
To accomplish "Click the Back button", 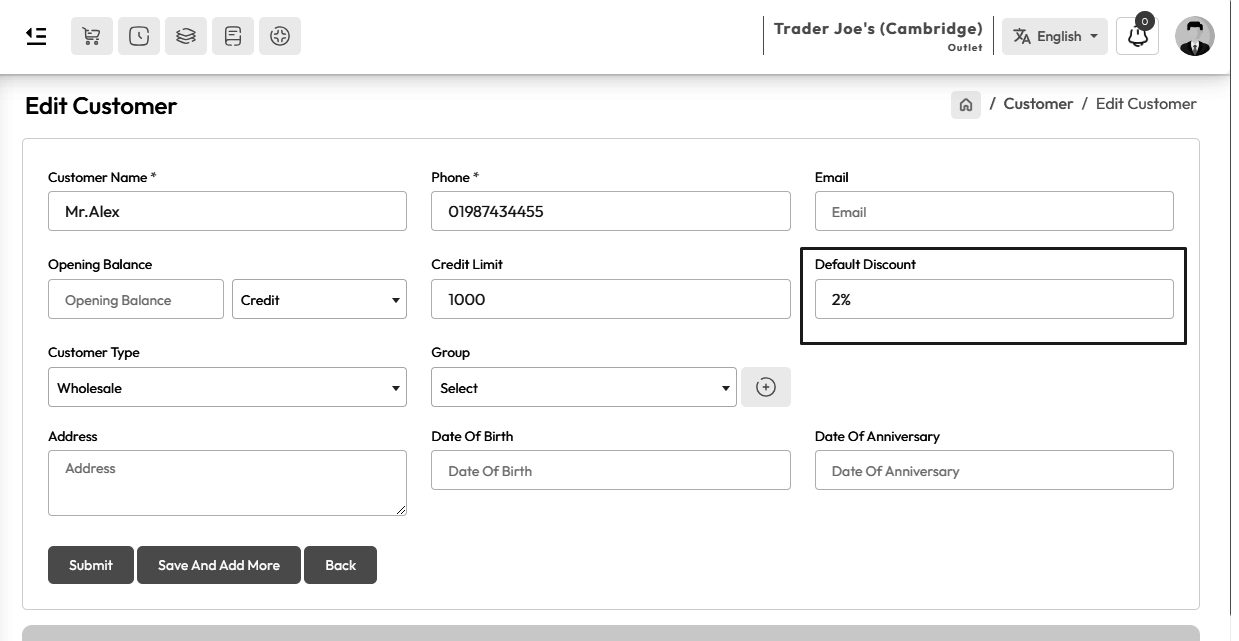I will 340,565.
